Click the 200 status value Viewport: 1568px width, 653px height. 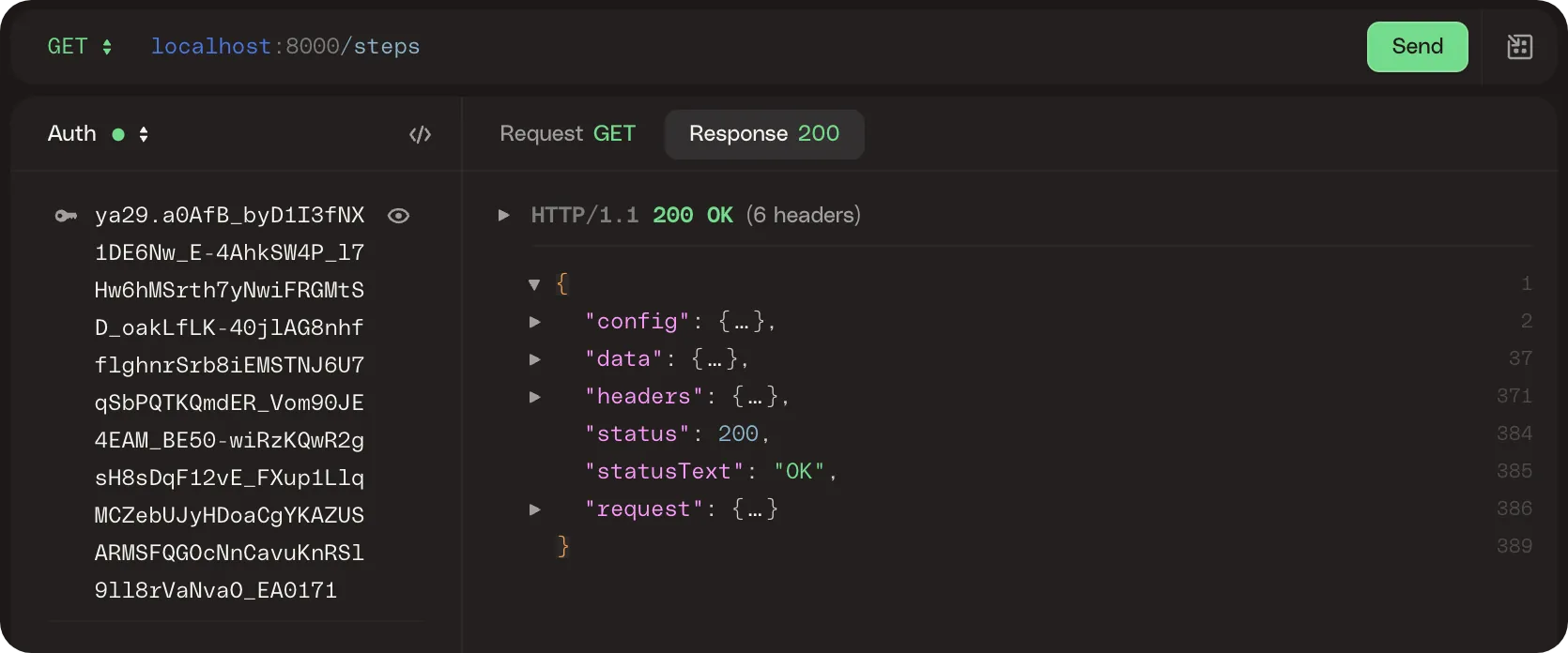[738, 434]
